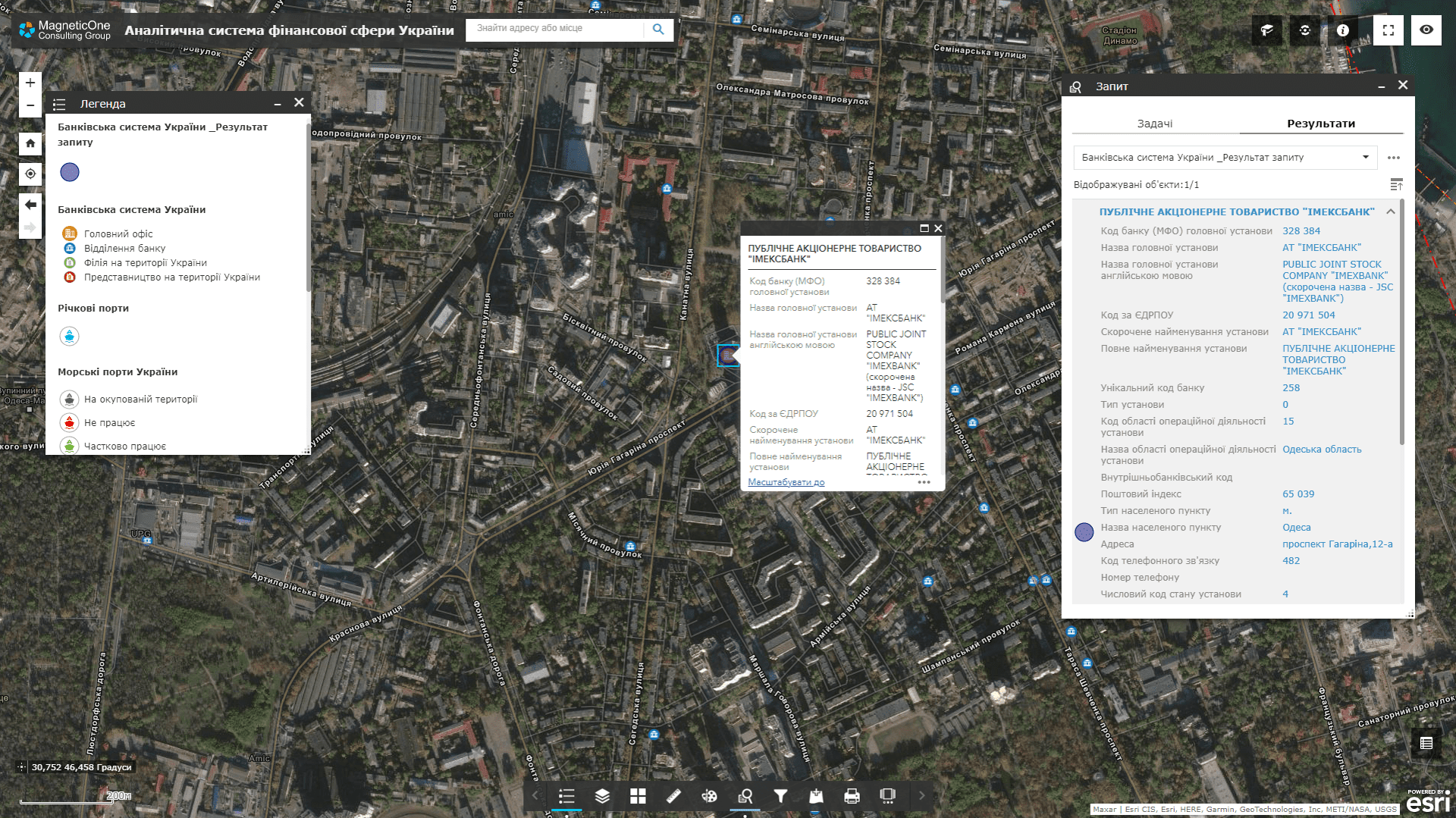Go to the default map extent home

[30, 143]
